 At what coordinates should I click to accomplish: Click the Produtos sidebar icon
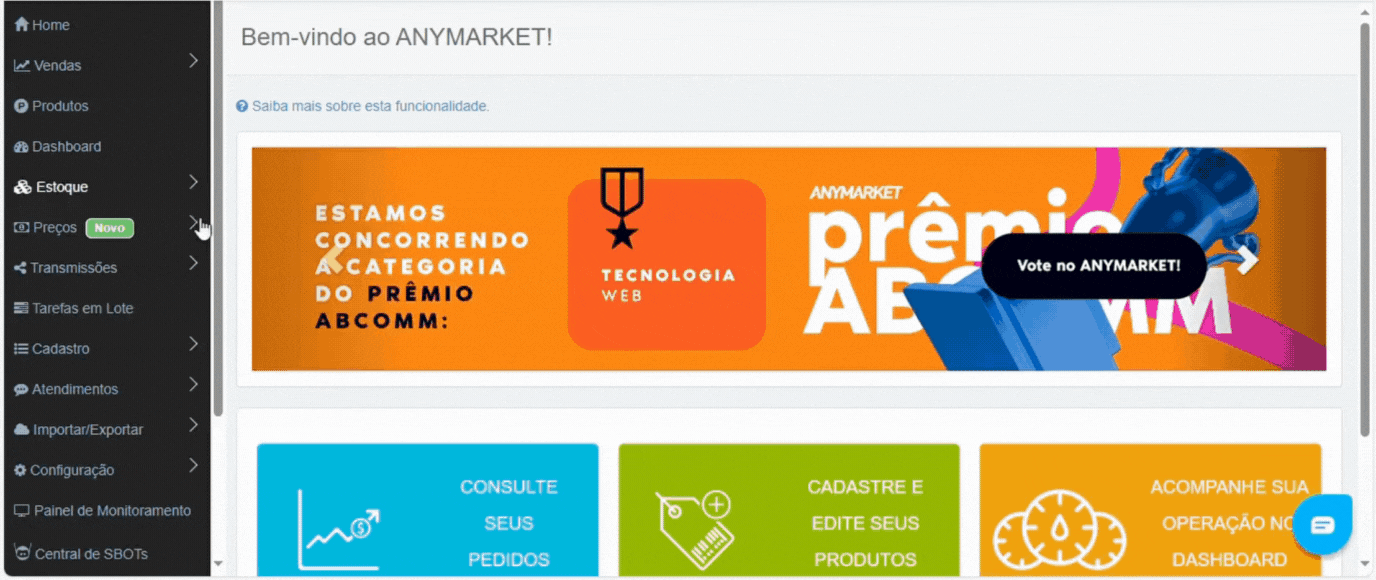coord(21,106)
